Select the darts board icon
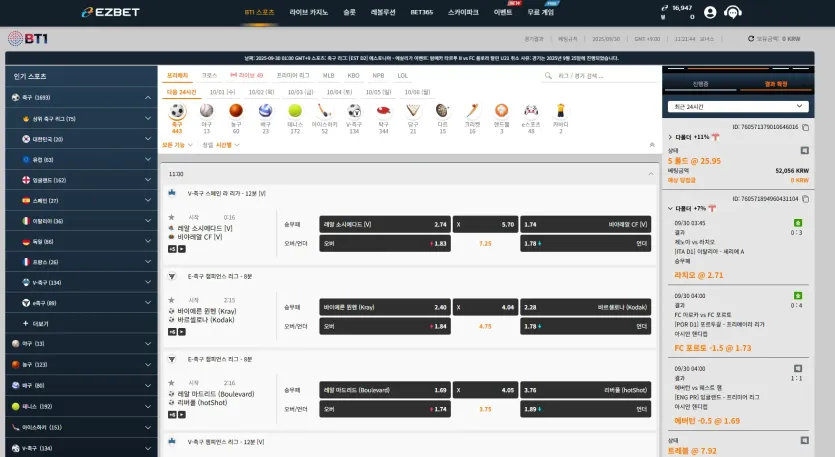The height and width of the screenshot is (457, 835). click(x=443, y=111)
